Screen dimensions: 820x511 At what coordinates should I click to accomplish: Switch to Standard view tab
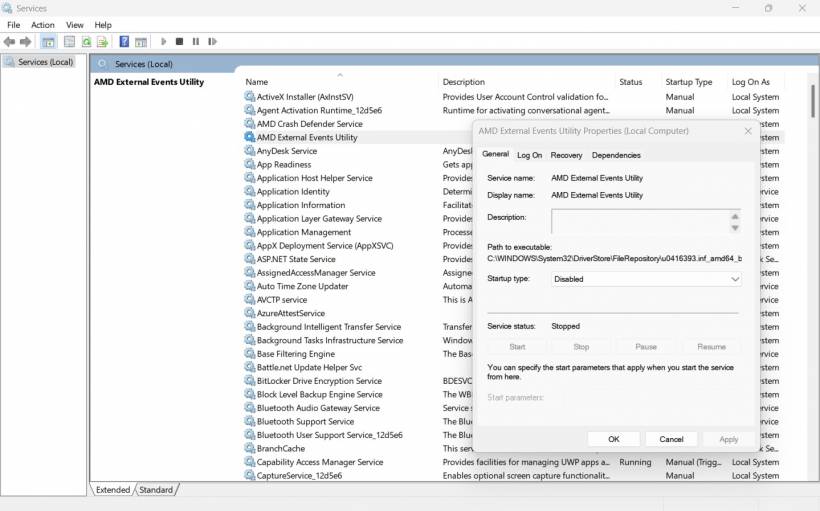click(x=156, y=490)
